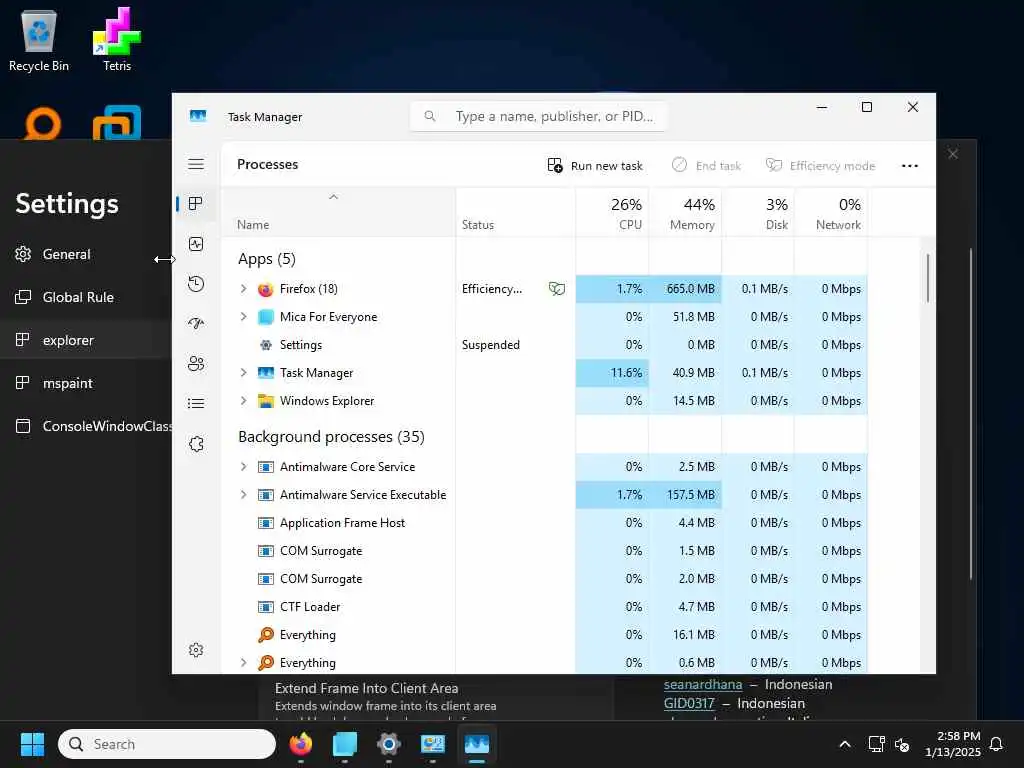
Task: Click the Windows taskbar Search box
Action: [x=167, y=744]
